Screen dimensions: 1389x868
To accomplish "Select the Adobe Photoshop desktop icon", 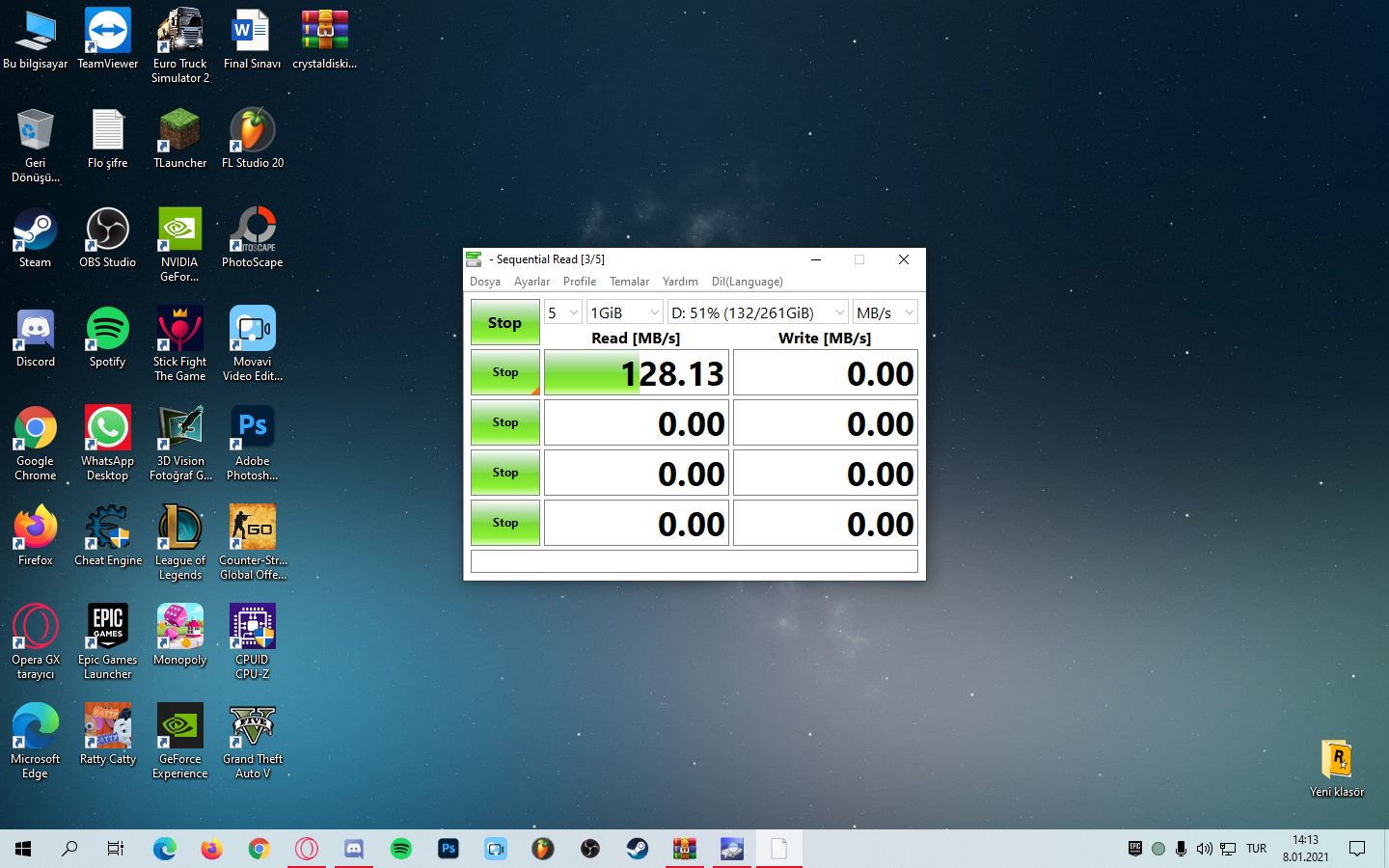I will point(252,444).
